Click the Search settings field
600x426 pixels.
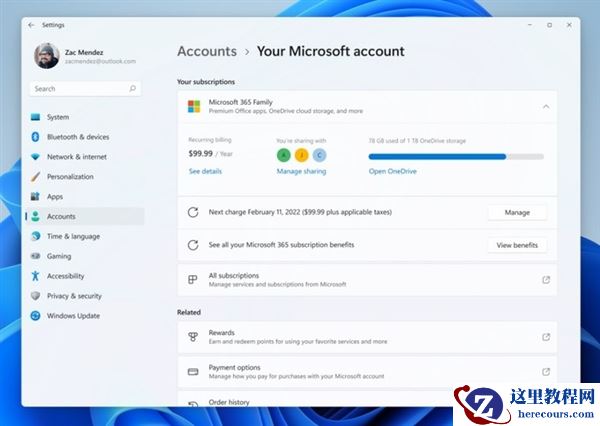(x=85, y=89)
